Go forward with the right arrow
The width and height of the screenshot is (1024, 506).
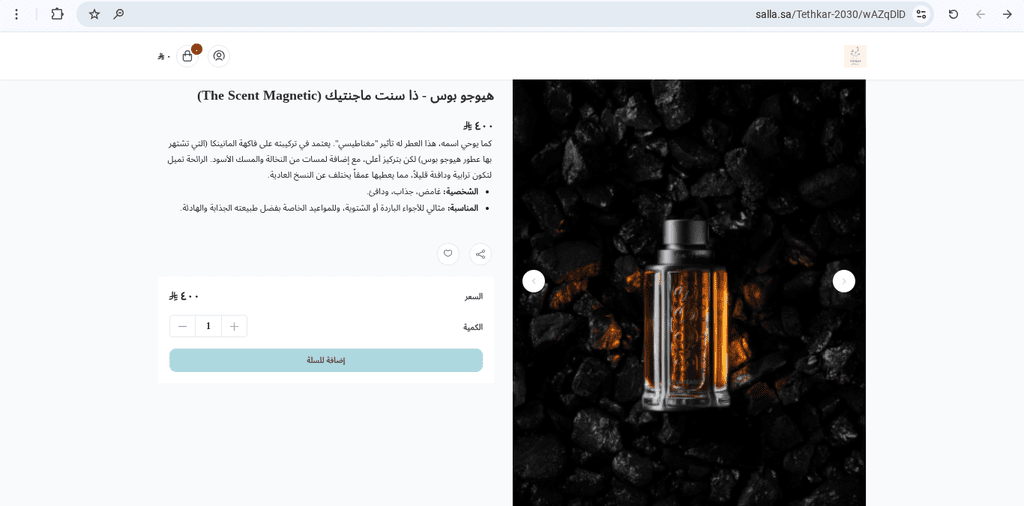click(1007, 14)
